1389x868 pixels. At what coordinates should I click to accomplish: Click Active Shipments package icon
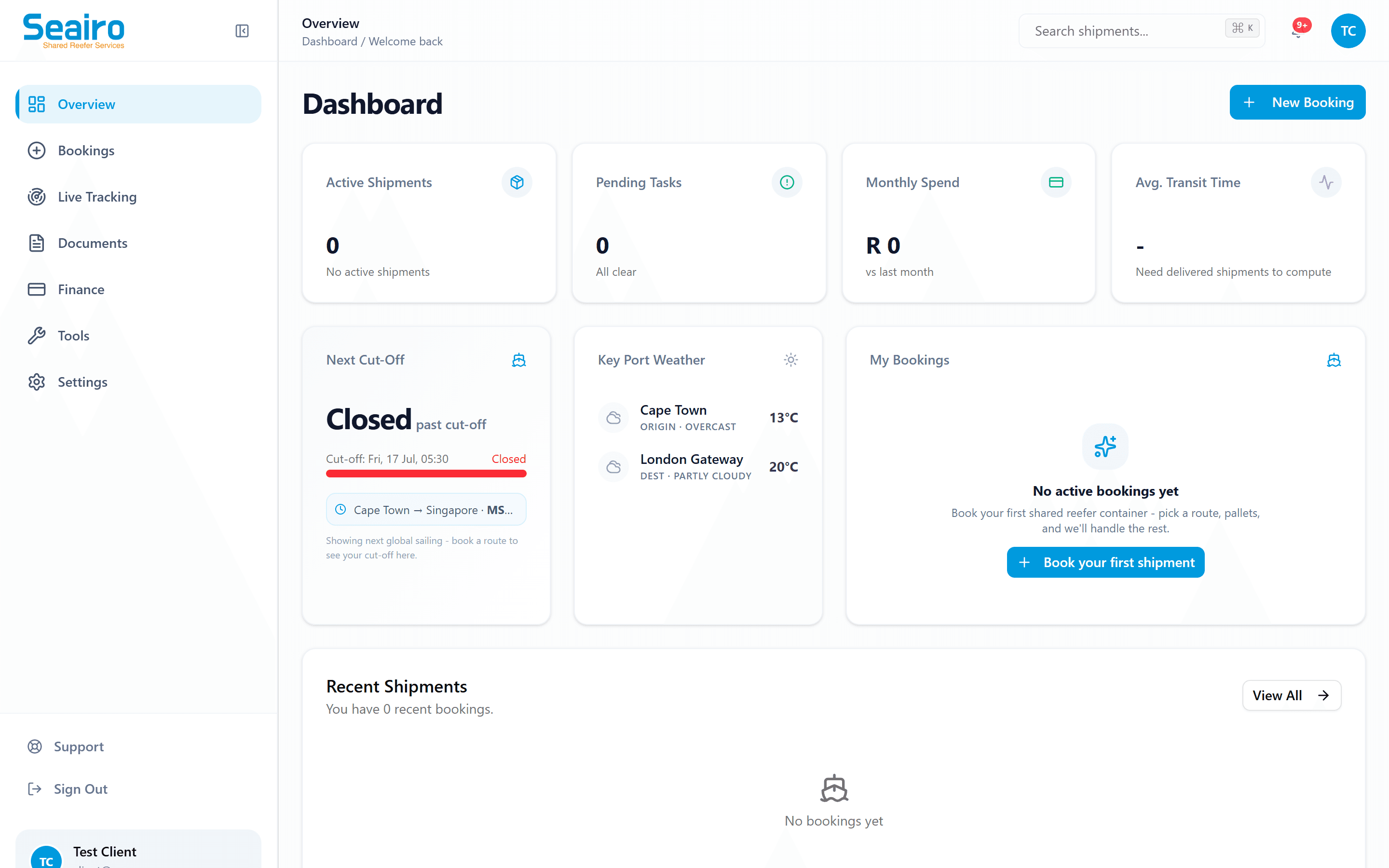(x=517, y=182)
